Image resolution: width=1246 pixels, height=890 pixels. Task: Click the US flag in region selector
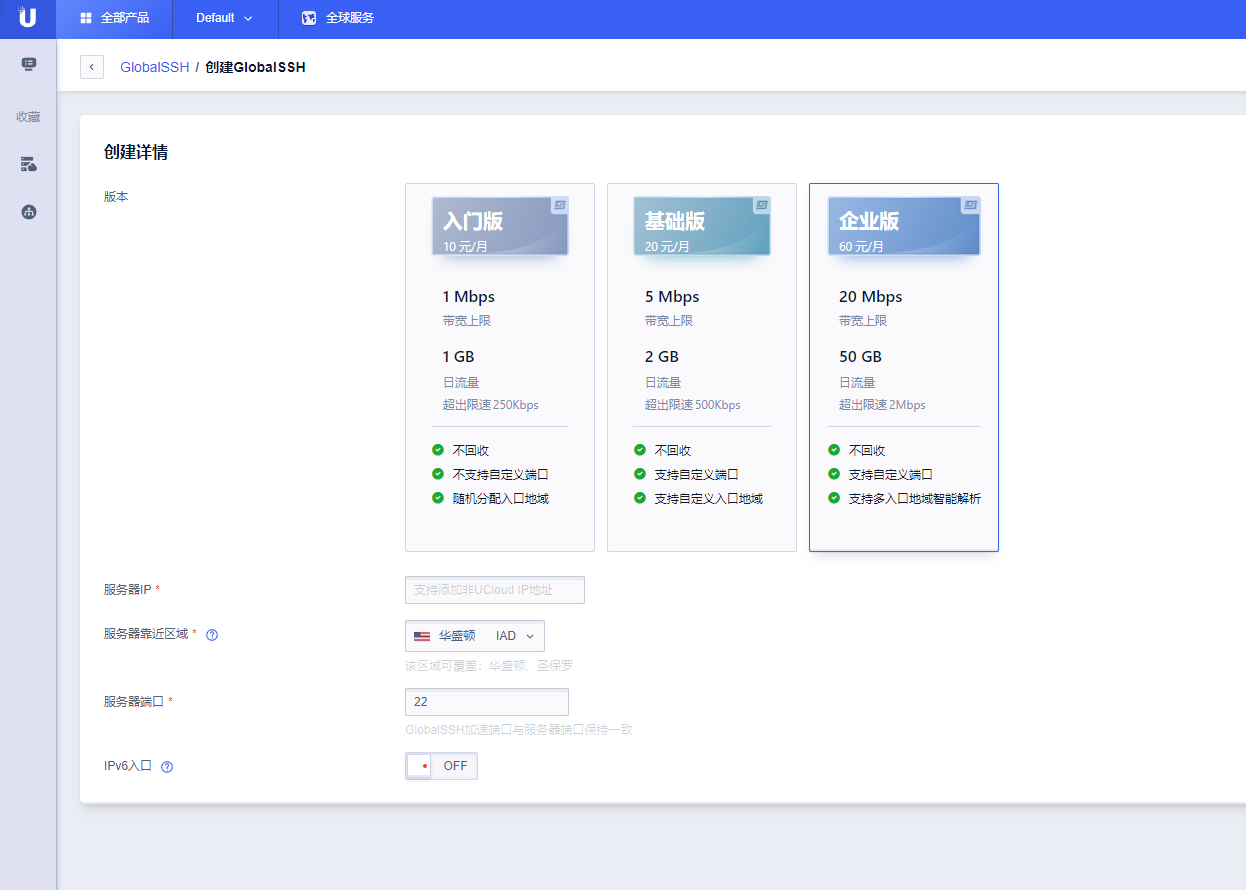pyautogui.click(x=422, y=636)
